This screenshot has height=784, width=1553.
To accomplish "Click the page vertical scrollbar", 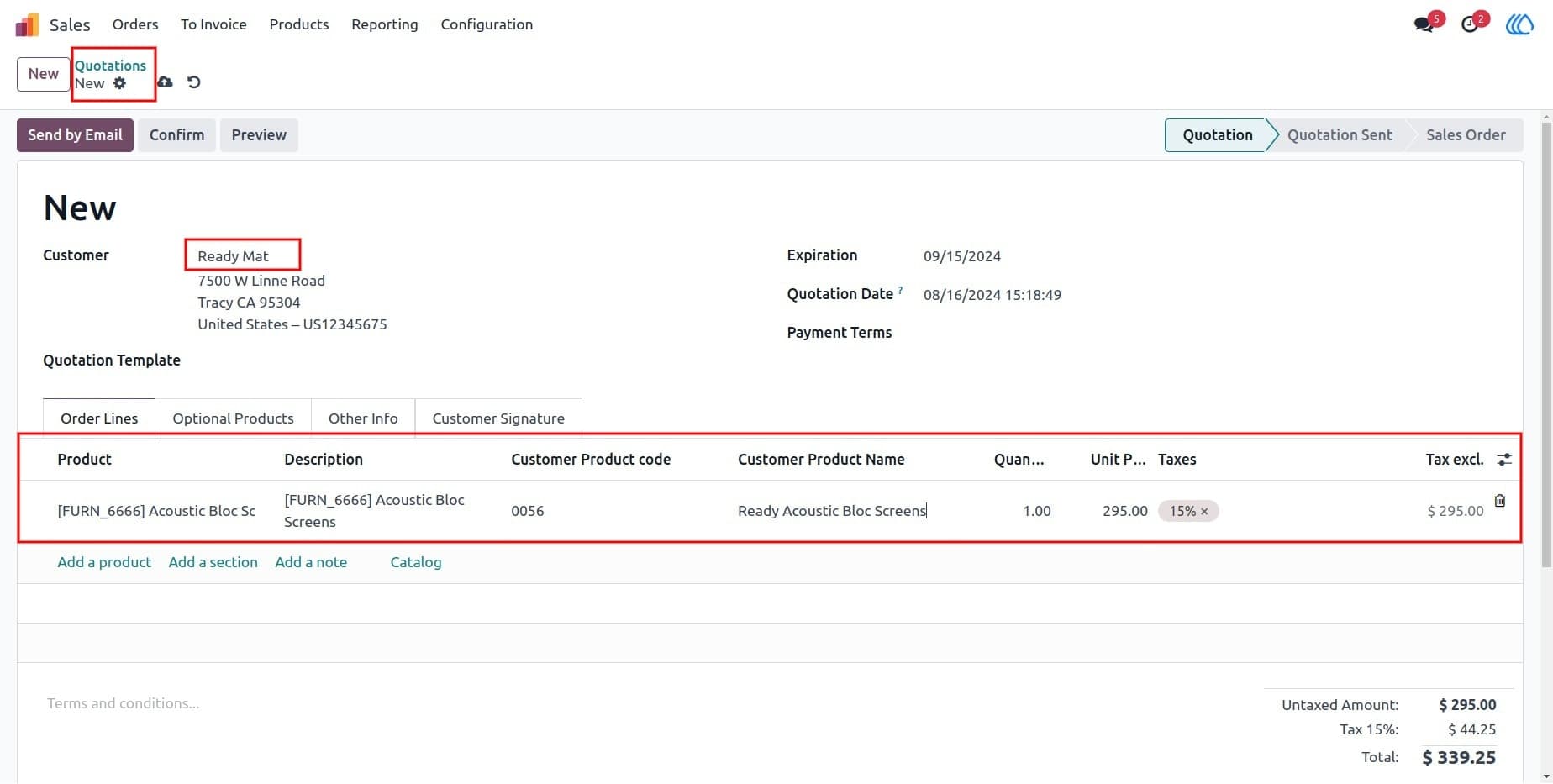I will click(x=1546, y=346).
